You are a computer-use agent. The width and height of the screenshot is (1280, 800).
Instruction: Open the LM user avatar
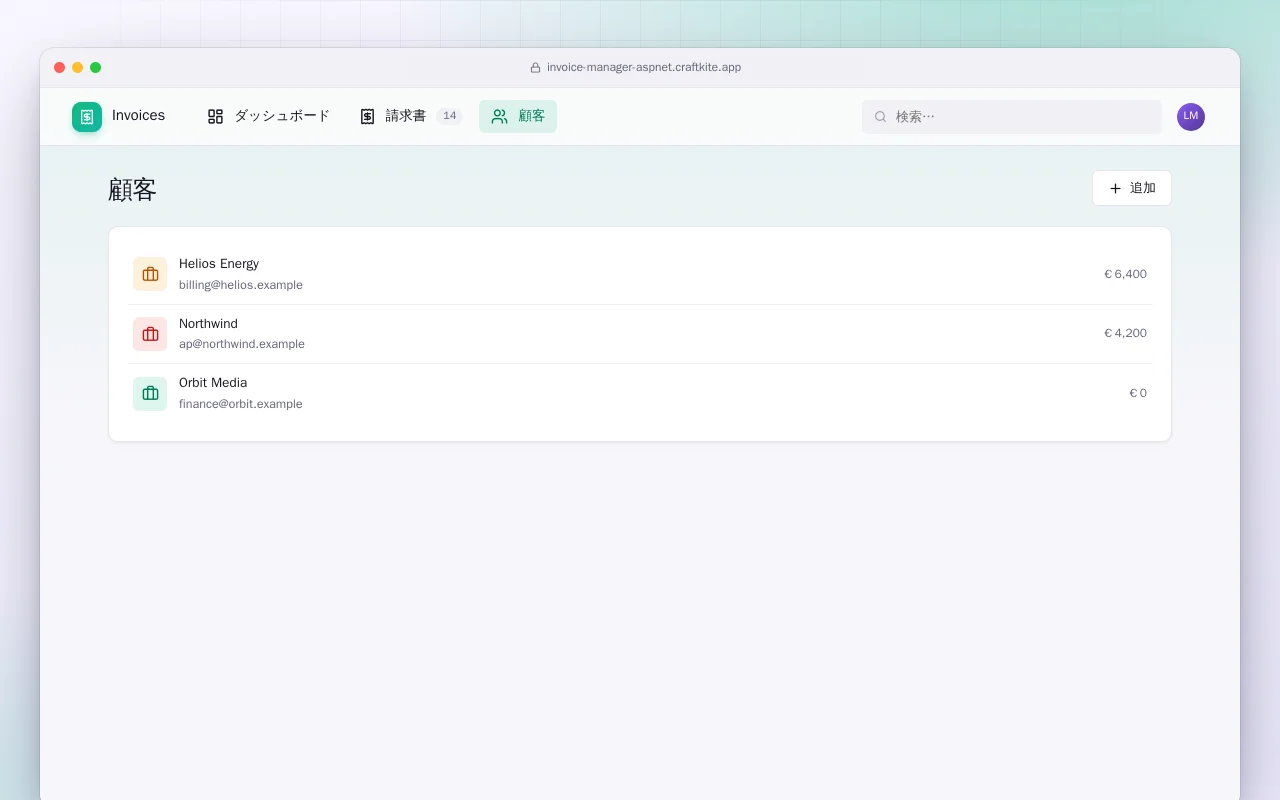point(1191,117)
